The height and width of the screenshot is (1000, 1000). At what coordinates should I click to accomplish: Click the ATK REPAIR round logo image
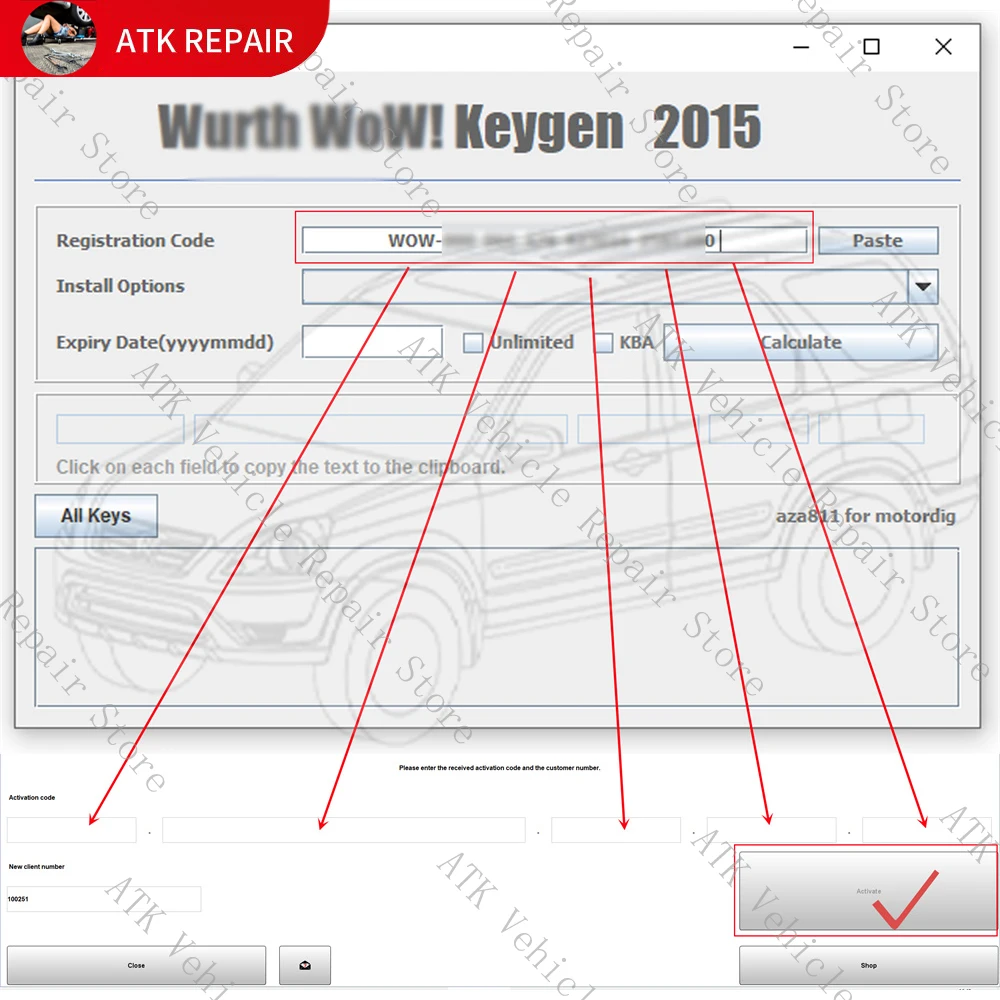[58, 38]
